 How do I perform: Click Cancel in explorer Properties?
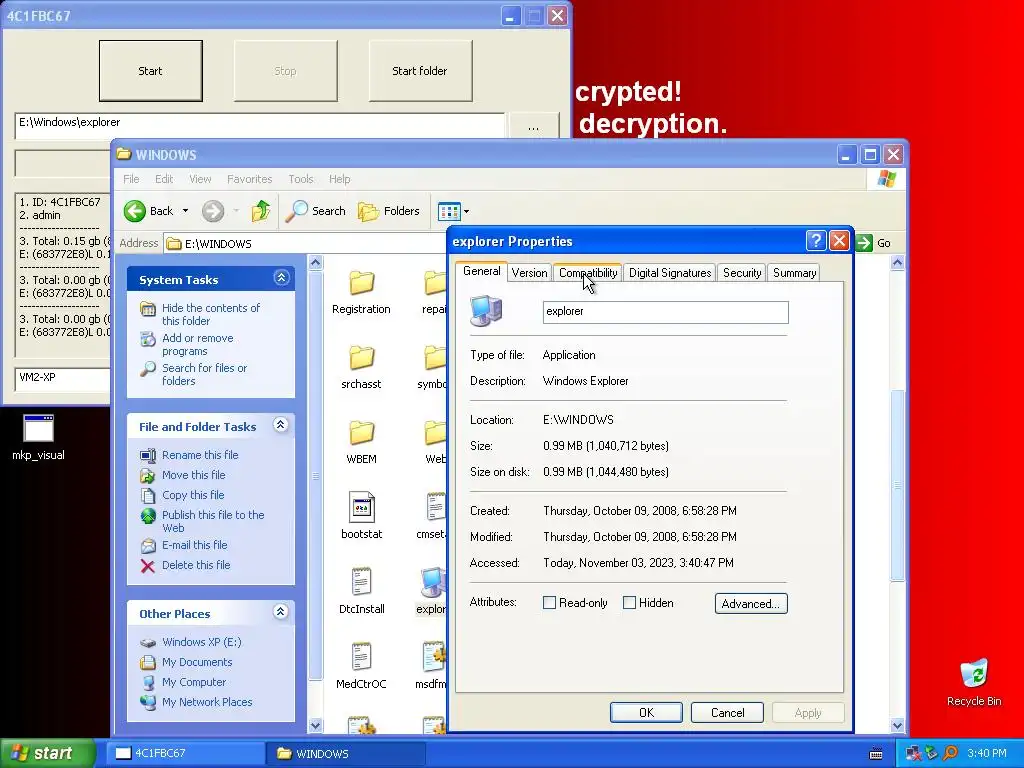click(728, 712)
